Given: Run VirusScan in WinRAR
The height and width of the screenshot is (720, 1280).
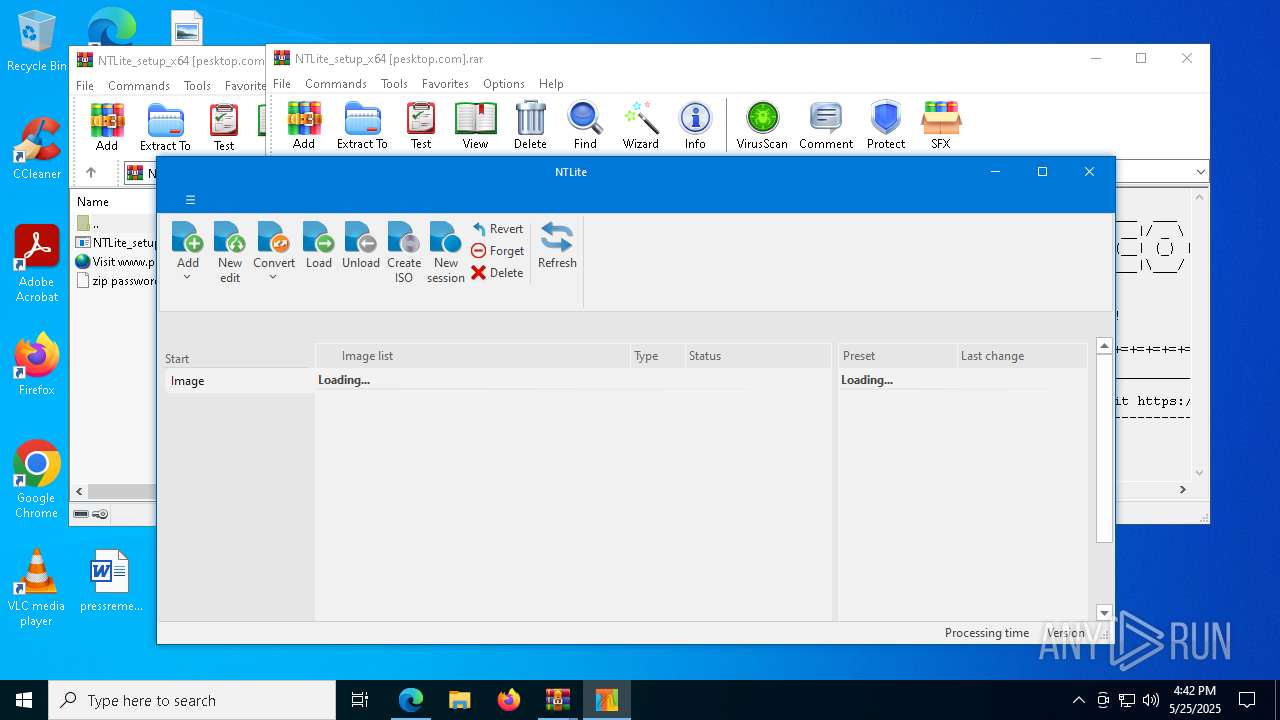Looking at the screenshot, I should tap(762, 125).
